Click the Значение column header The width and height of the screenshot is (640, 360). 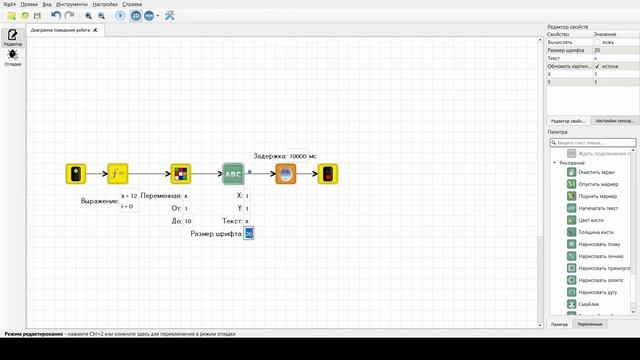coord(616,34)
